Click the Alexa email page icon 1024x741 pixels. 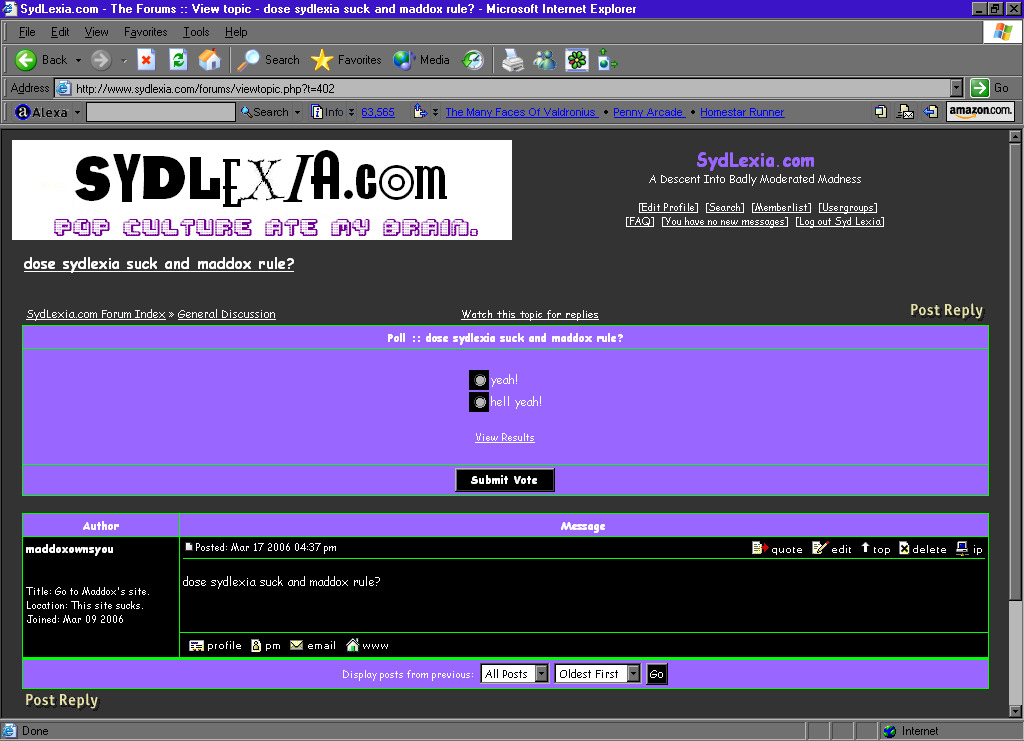tap(904, 112)
